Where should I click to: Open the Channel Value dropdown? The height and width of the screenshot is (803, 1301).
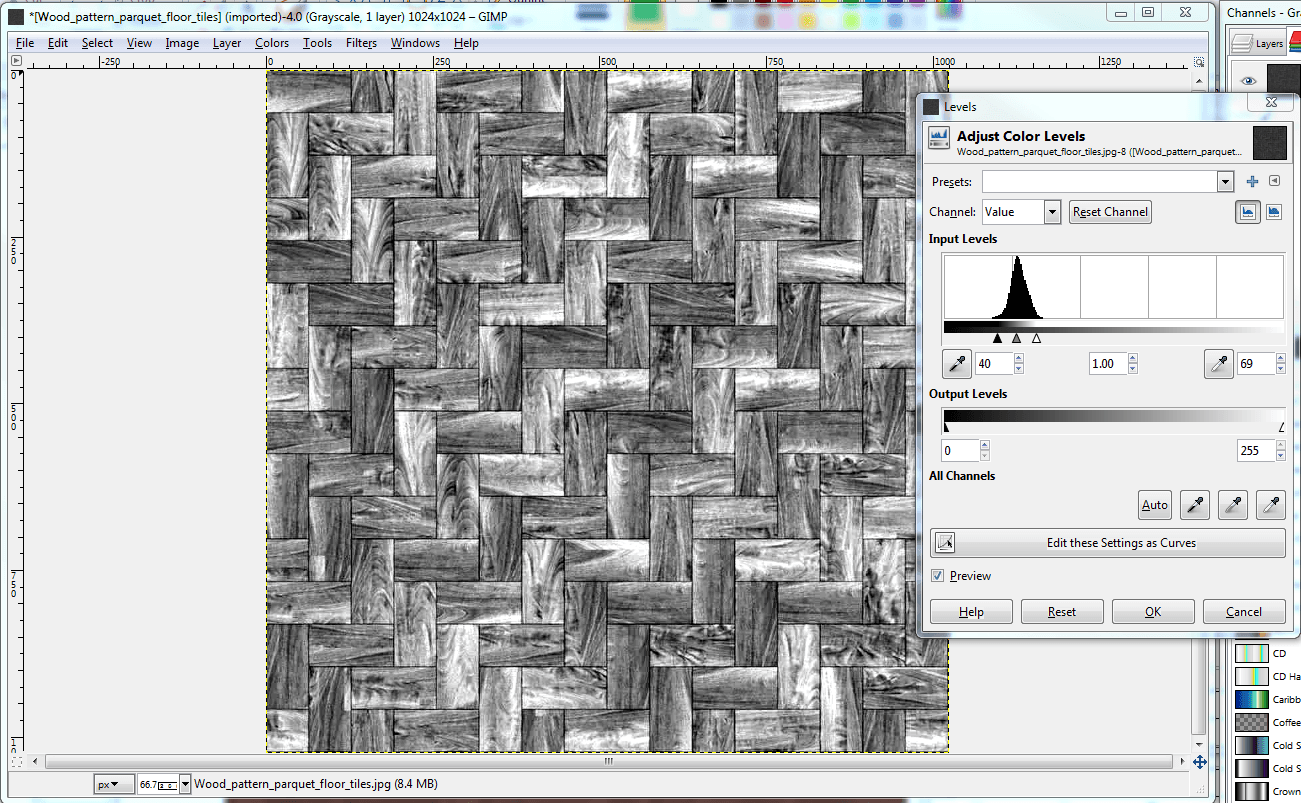tap(1051, 212)
